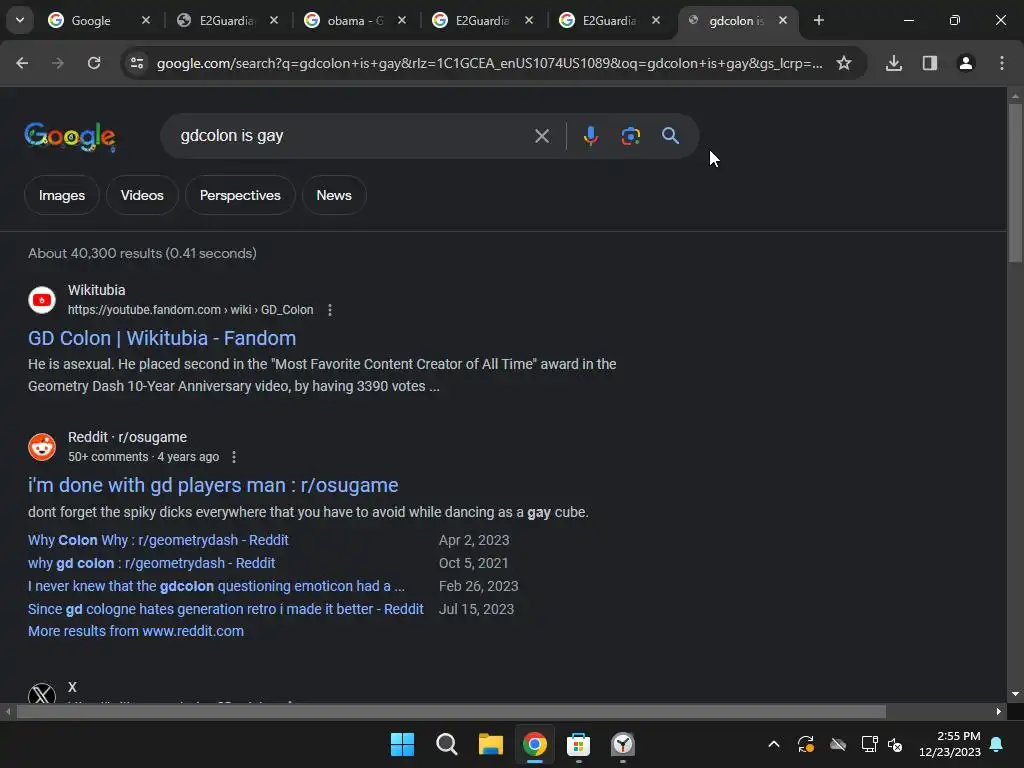Open notifications bell in system tray
1024x768 pixels.
click(x=997, y=744)
